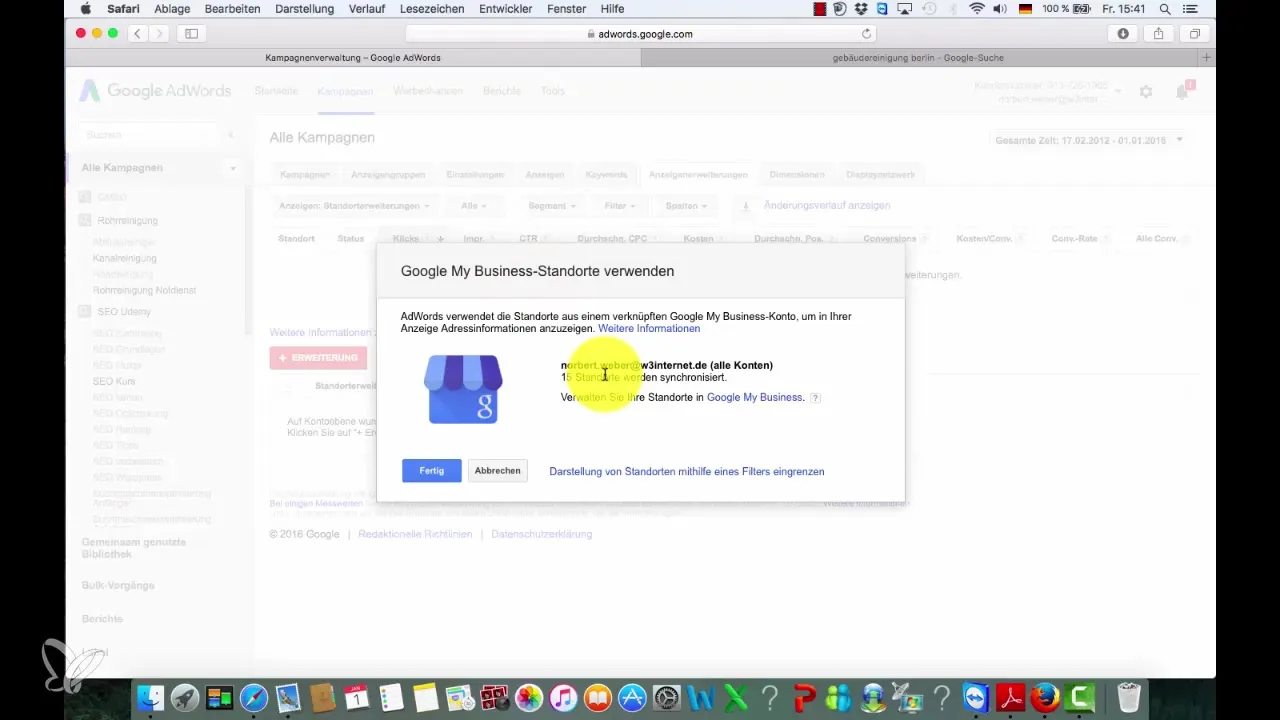Image resolution: width=1280 pixels, height=720 pixels.
Task: Open the AdWords settings gear icon
Action: tap(1146, 92)
